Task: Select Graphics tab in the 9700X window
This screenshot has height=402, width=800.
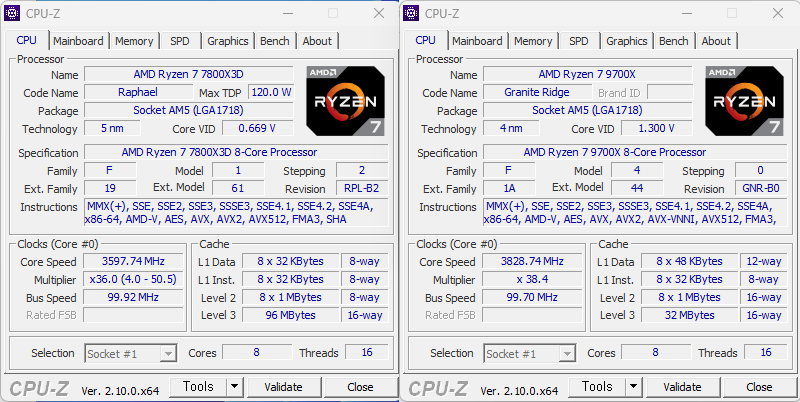Action: [627, 41]
